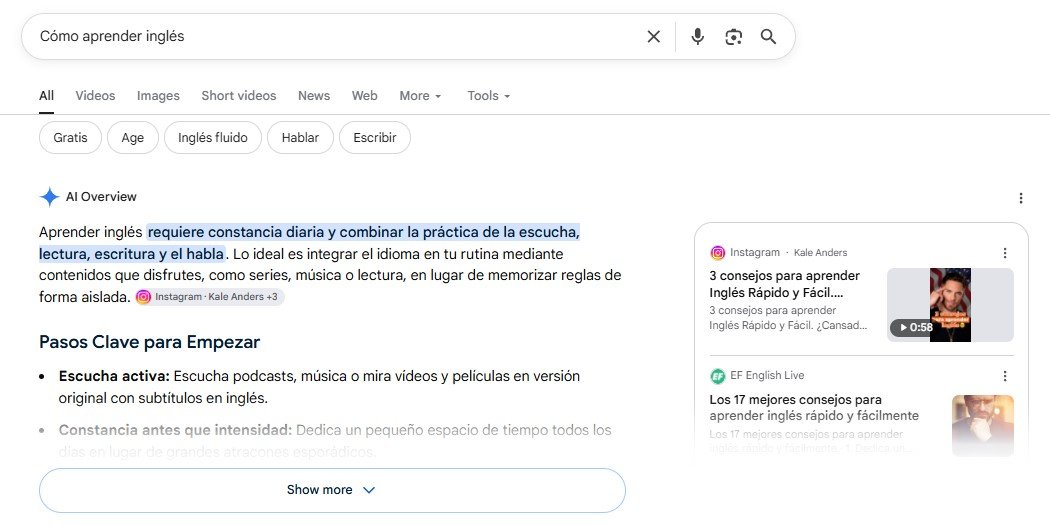The width and height of the screenshot is (1050, 526).
Task: Expand the More dropdown
Action: 420,96
